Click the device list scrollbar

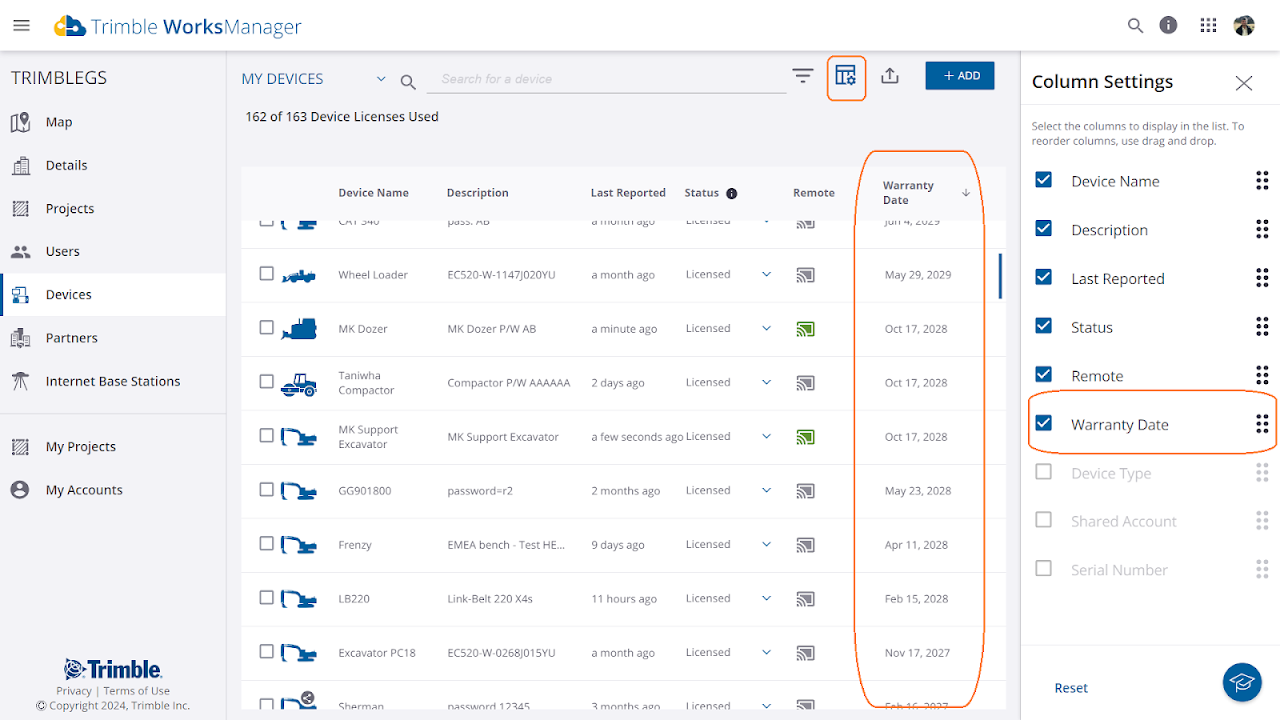(x=1001, y=276)
